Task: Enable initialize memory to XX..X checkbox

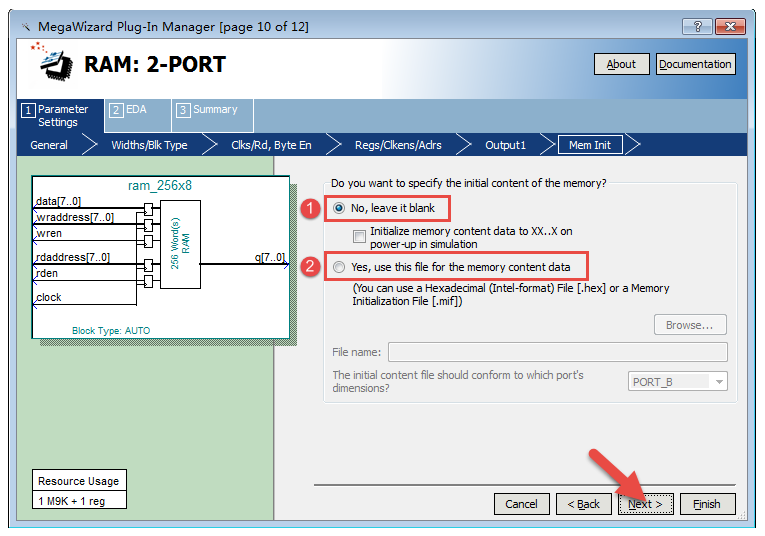Action: click(x=359, y=237)
